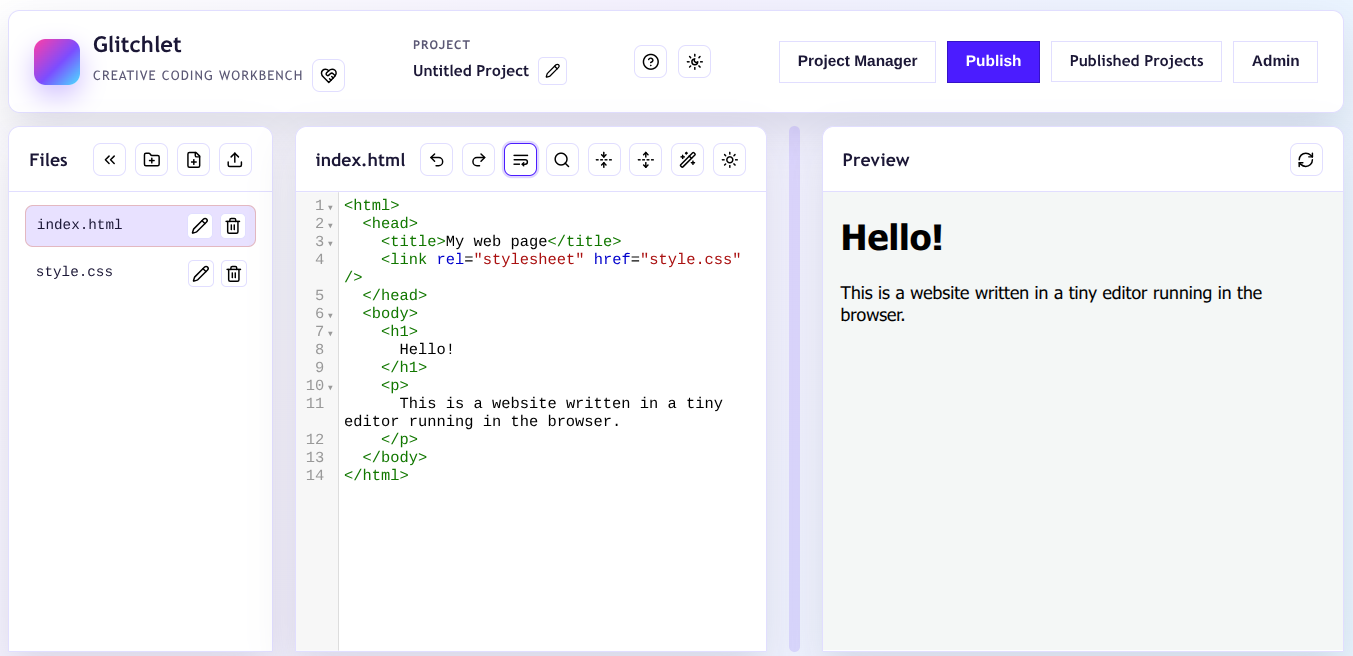
Task: Delete index.html with its trash icon
Action: 233,226
